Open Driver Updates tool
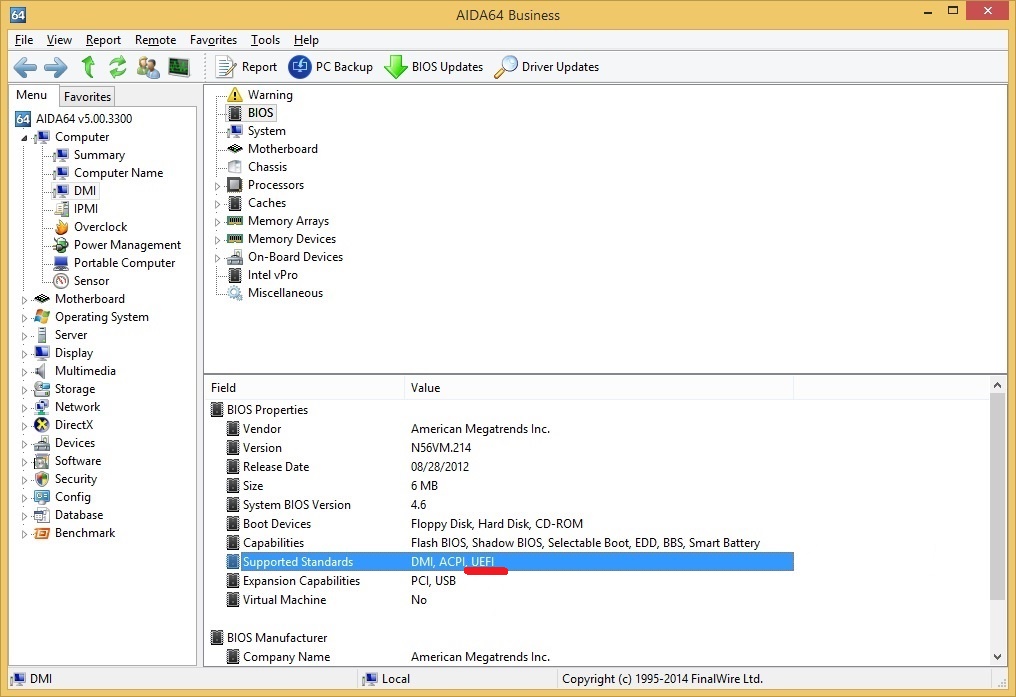This screenshot has width=1016, height=697. point(546,67)
